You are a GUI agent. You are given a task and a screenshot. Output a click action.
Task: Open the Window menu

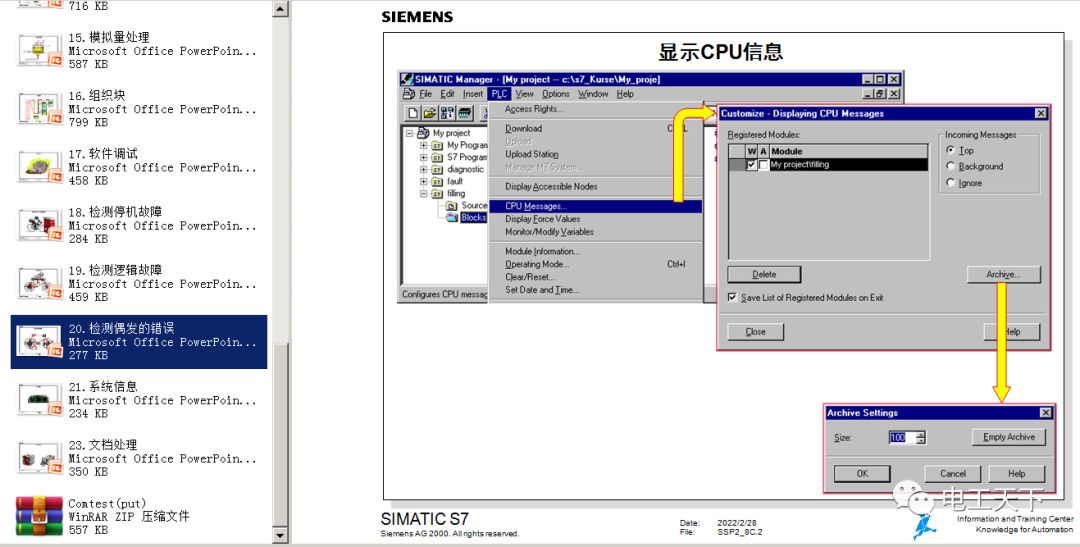(593, 94)
